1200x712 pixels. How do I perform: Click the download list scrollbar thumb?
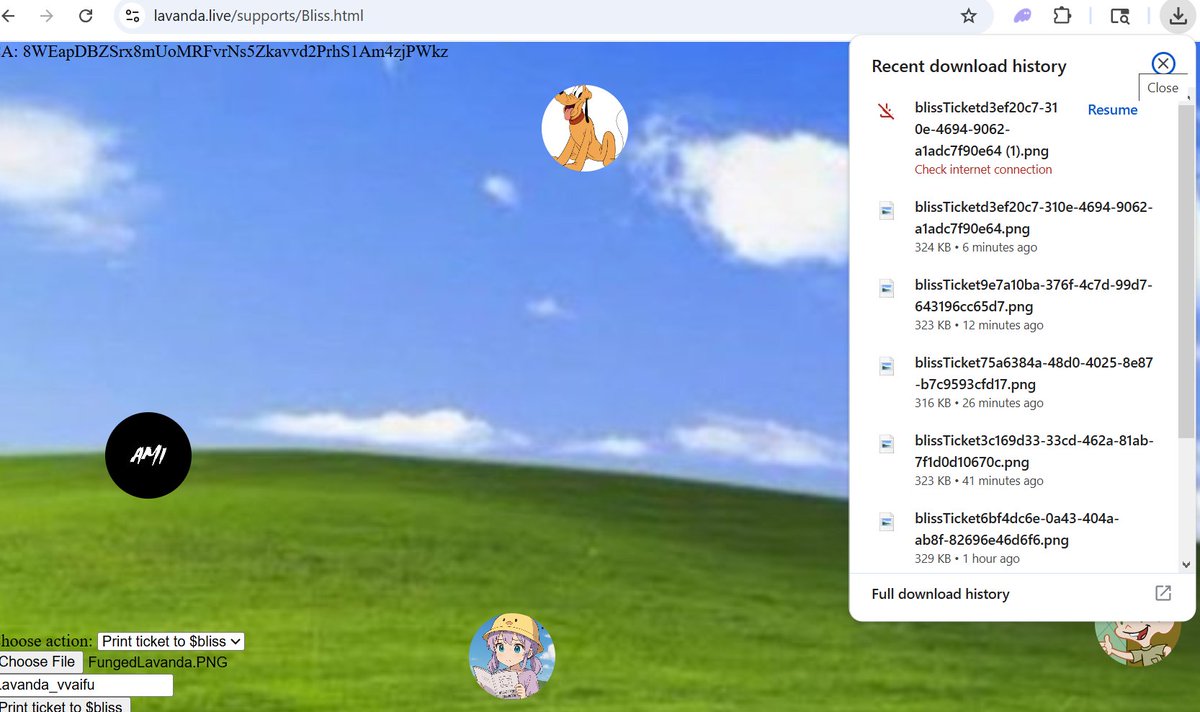pos(1186,270)
